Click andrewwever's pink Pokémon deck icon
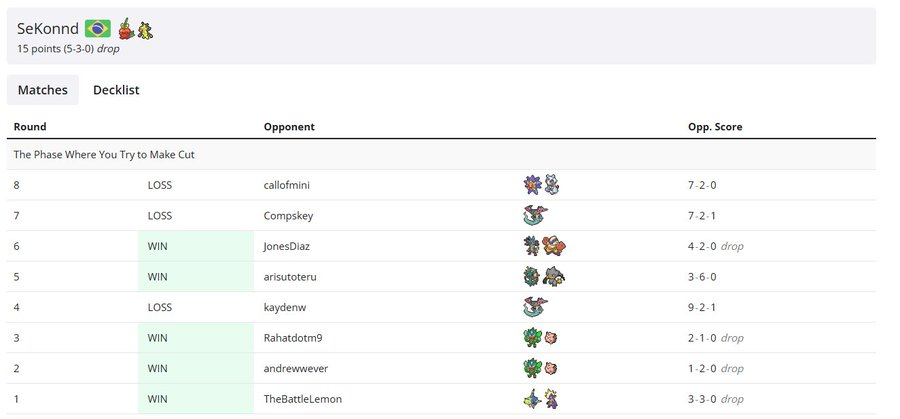The height and width of the screenshot is (419, 900). click(x=551, y=368)
